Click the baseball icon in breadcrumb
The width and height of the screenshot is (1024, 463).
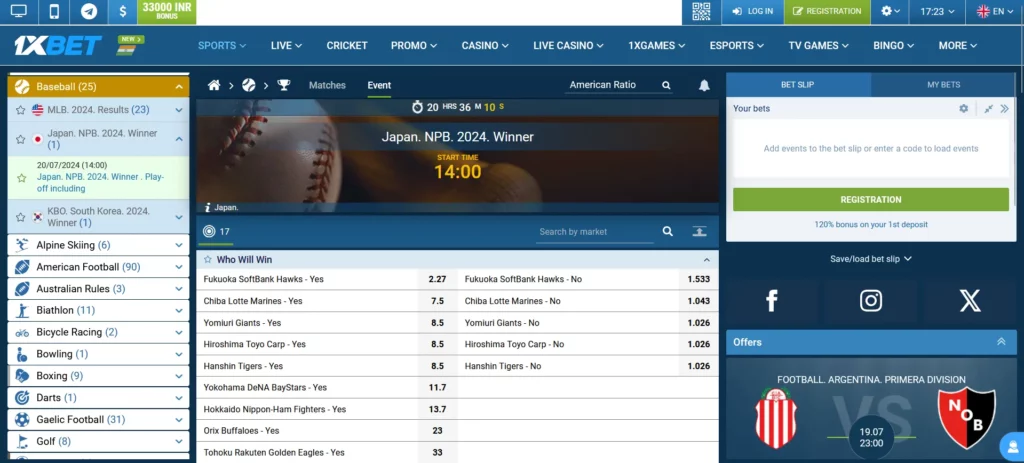pos(248,85)
